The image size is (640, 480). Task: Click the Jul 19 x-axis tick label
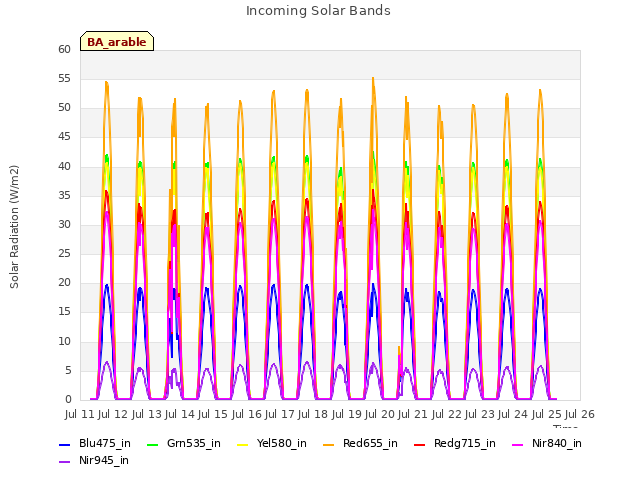[347, 414]
